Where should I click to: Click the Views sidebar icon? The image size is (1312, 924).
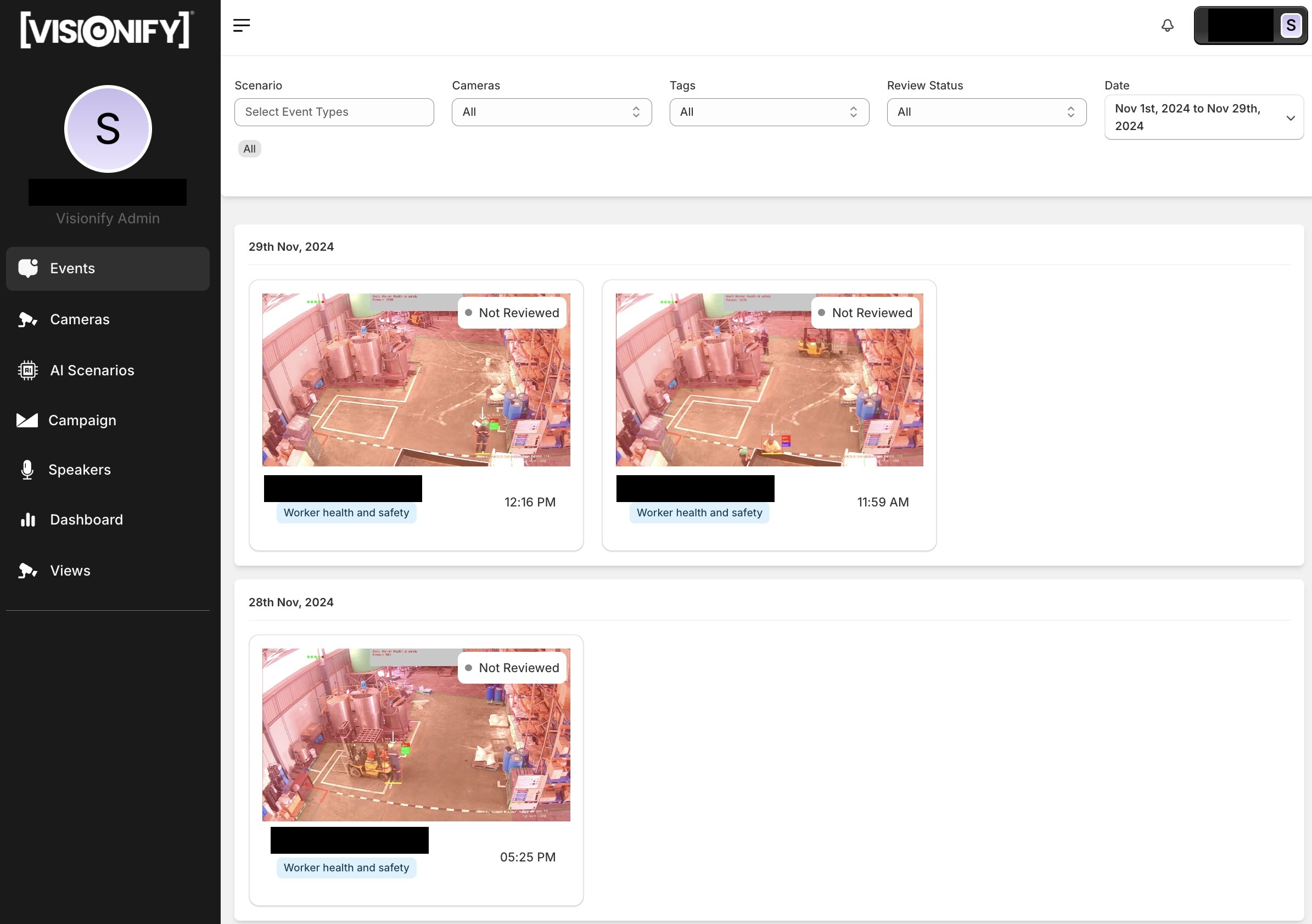tap(26, 570)
